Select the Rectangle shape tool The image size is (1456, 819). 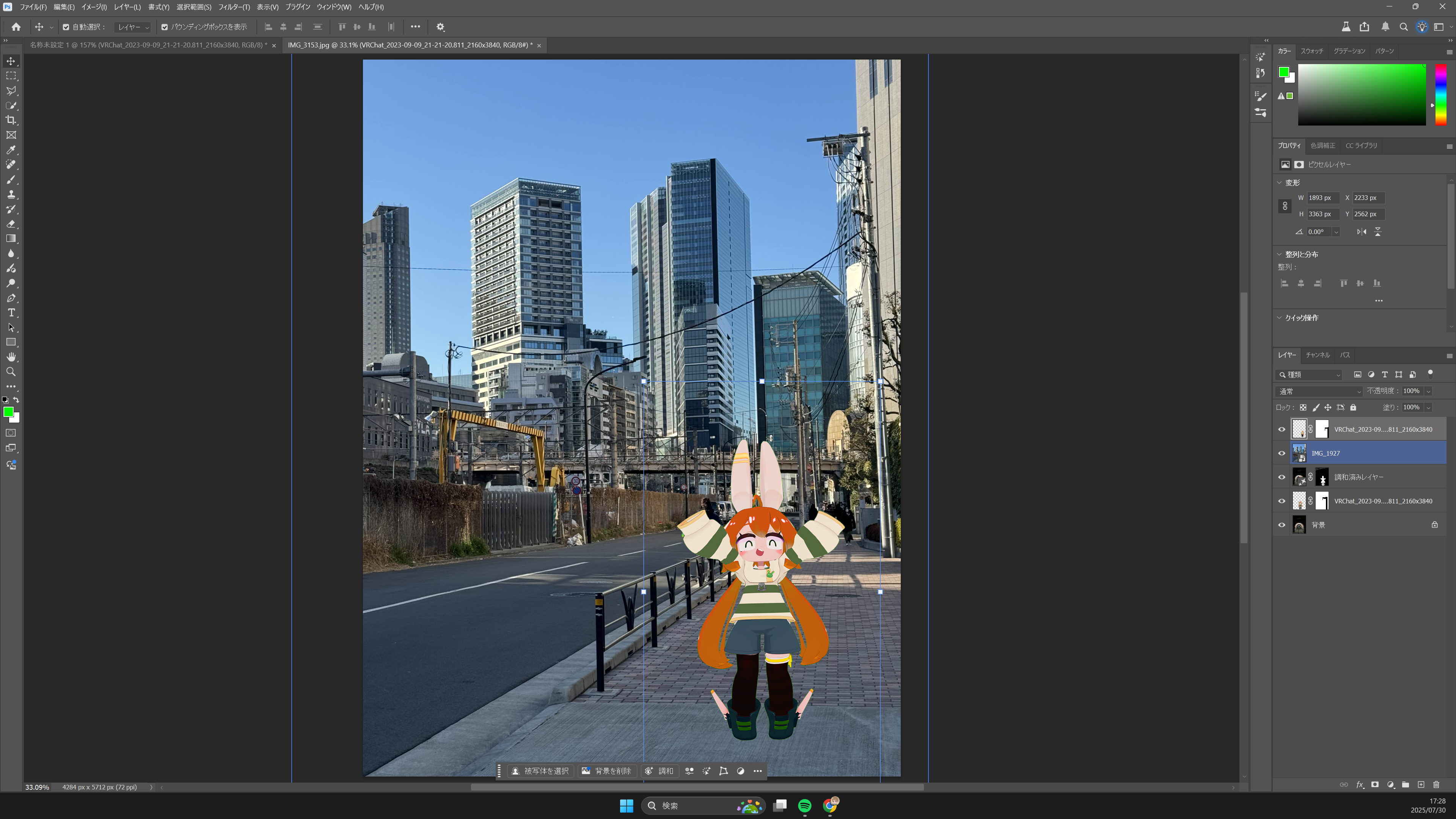point(11,343)
